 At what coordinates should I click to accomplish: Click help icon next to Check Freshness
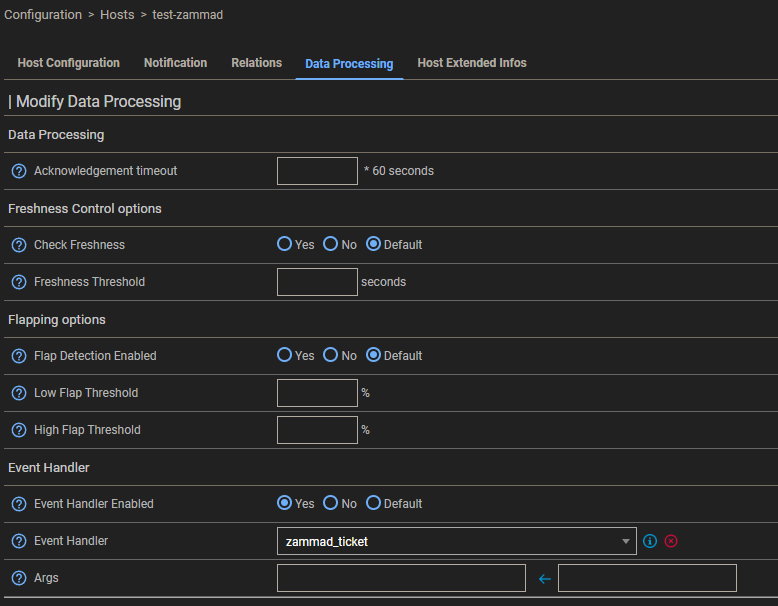(x=18, y=245)
